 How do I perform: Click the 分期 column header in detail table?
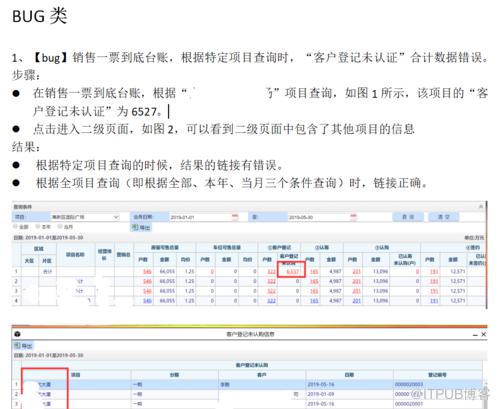175,375
